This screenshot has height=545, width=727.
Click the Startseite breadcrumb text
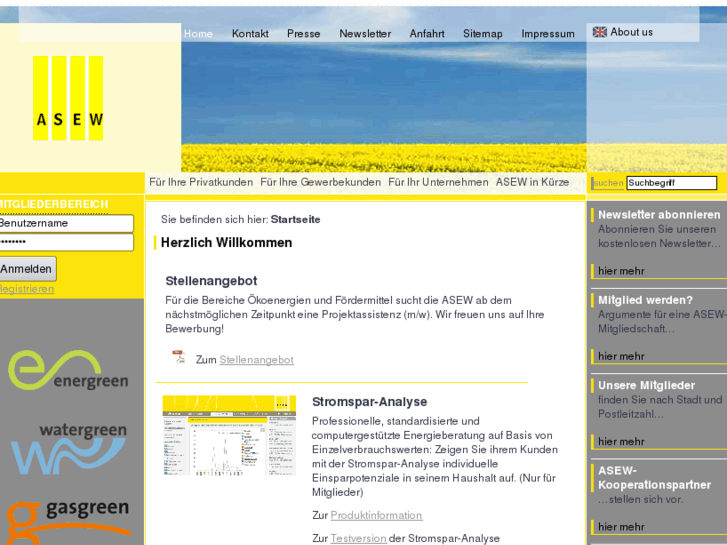295,219
